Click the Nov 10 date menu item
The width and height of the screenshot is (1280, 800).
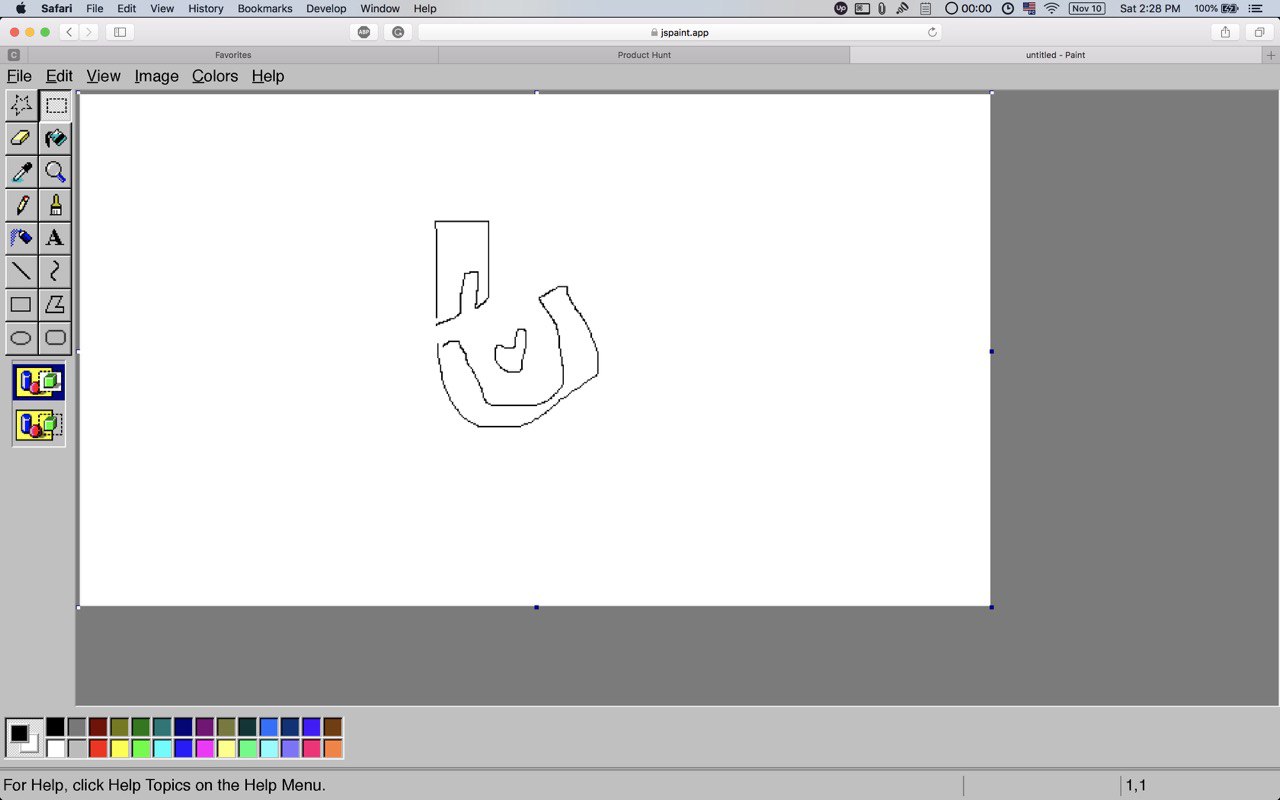pos(1086,8)
